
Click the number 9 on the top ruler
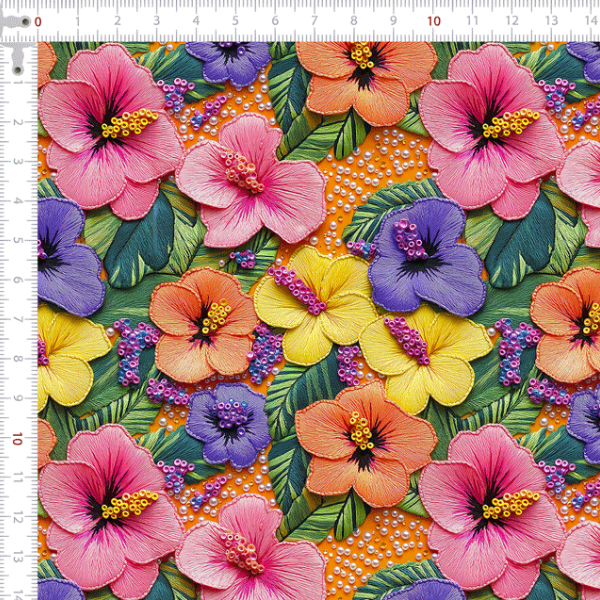pos(393,21)
